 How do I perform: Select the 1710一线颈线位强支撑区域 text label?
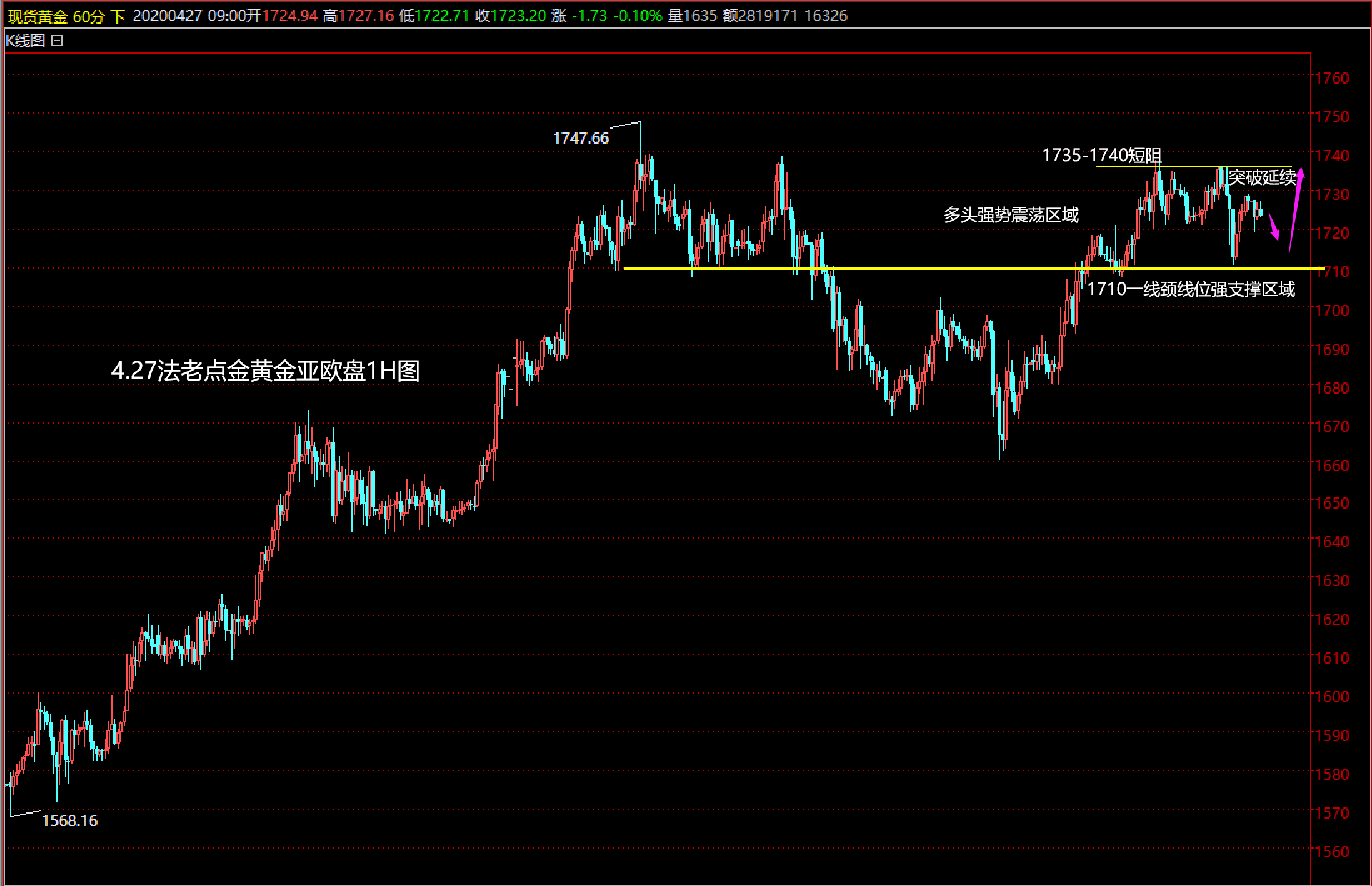coord(1191,289)
